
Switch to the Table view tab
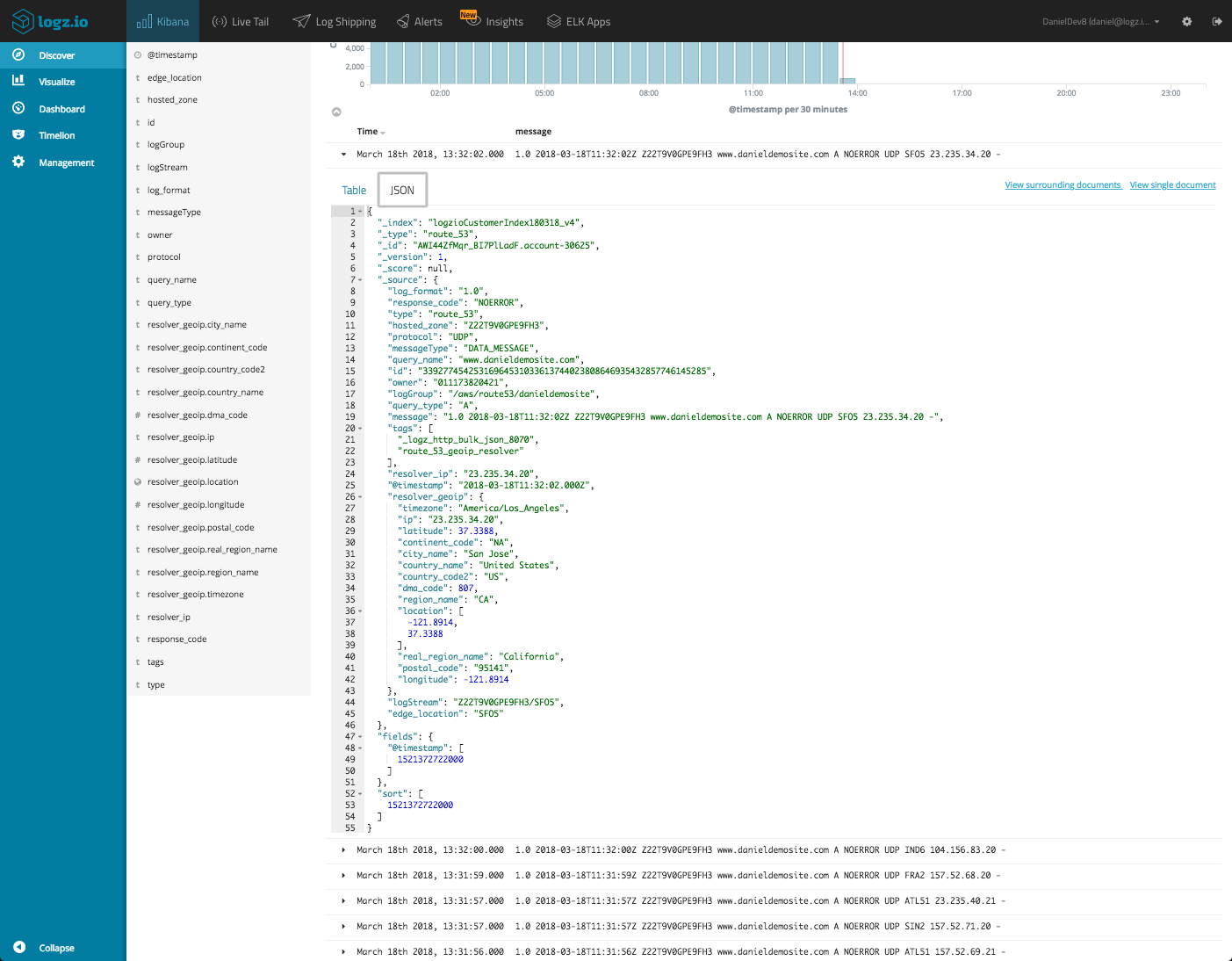pyautogui.click(x=354, y=190)
